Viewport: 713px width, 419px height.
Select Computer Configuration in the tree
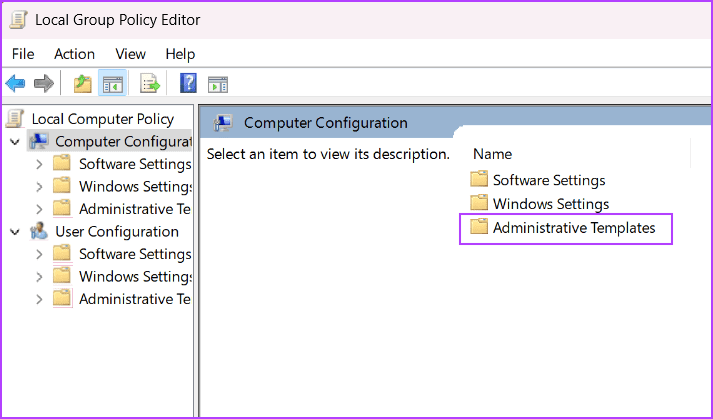click(123, 141)
